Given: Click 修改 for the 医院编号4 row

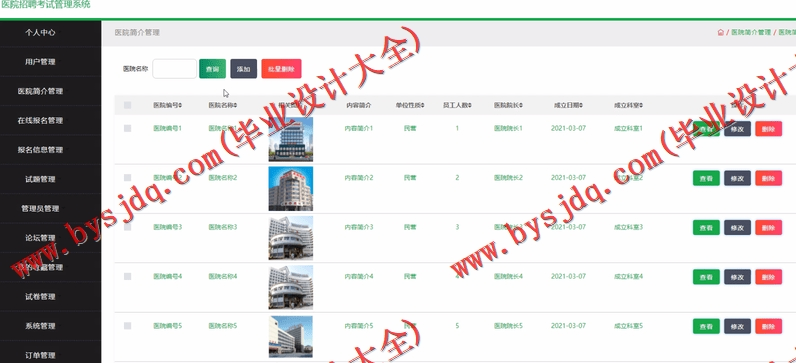Looking at the screenshot, I should click(737, 277).
